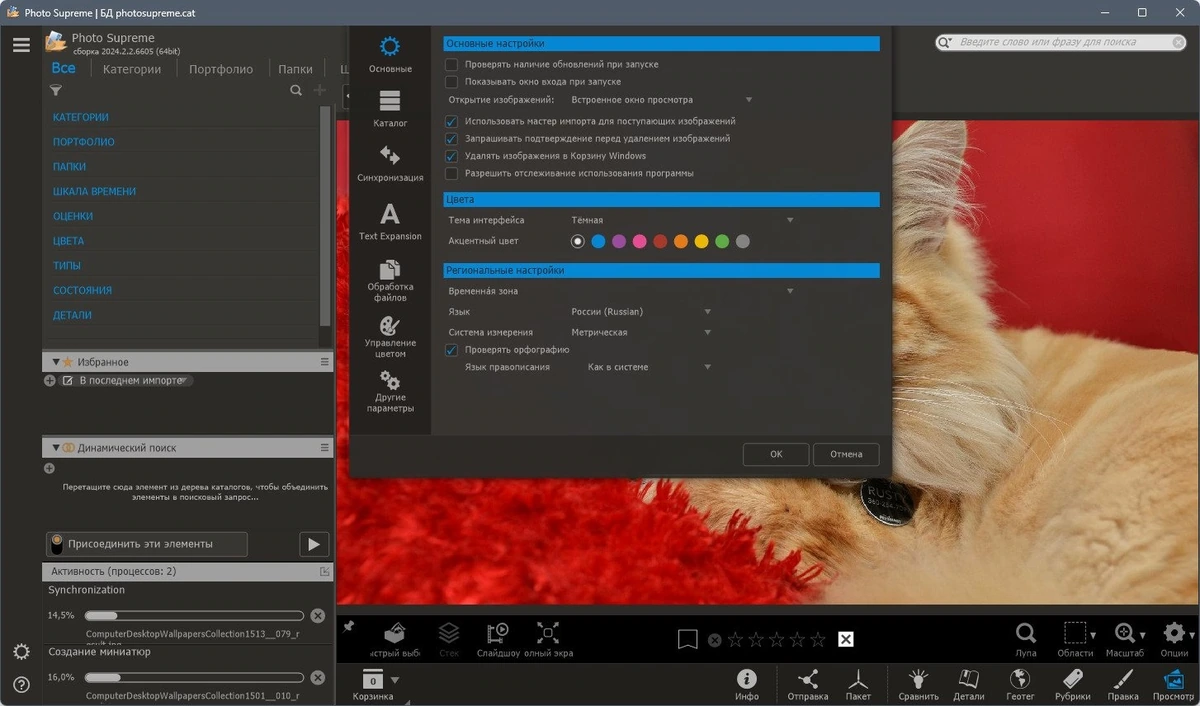Open the Синхронизация settings section

pos(390,164)
